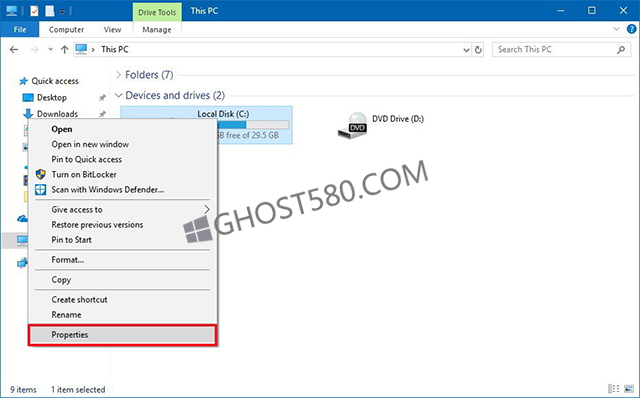Screen dimensions: 640x398
Task: Open the recent locations dropdown arrow
Action: pyautogui.click(x=50, y=49)
